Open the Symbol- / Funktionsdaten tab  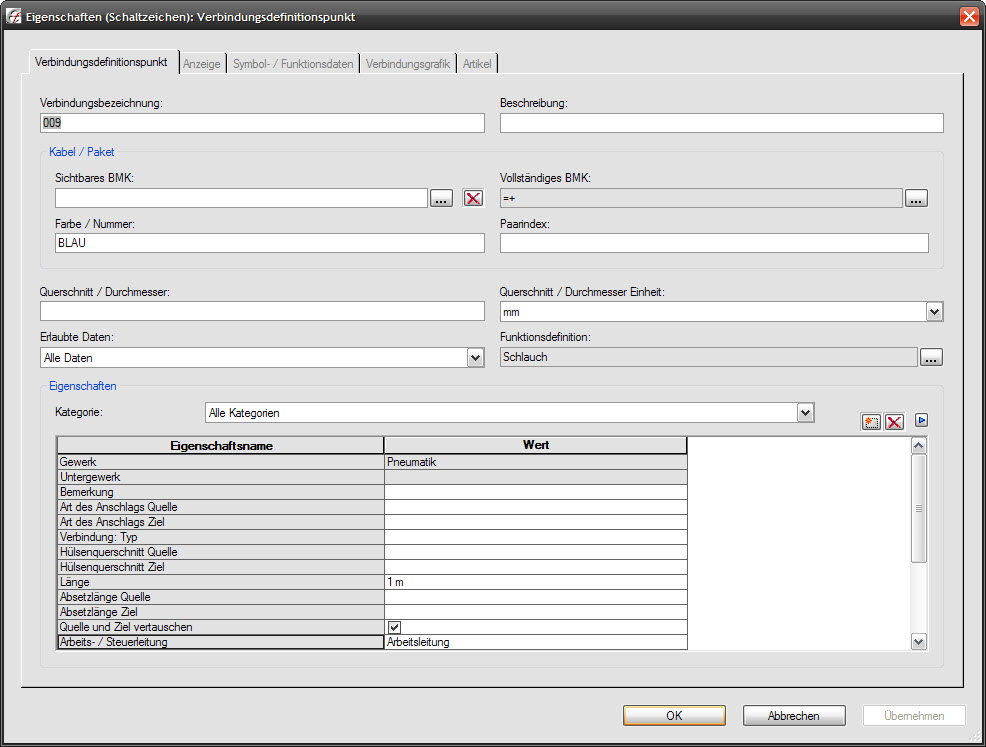point(293,64)
